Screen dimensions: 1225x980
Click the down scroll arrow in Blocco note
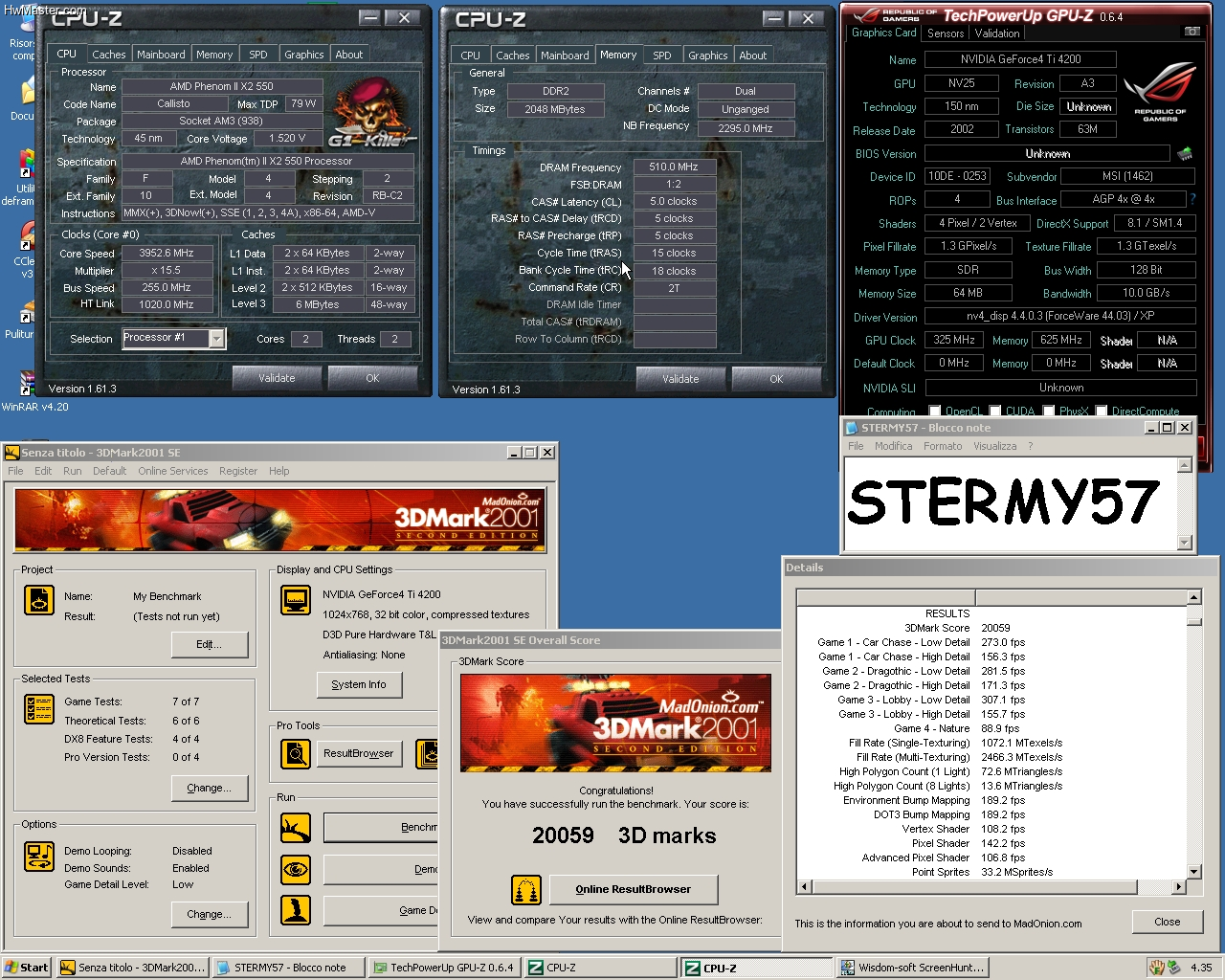click(x=1184, y=542)
